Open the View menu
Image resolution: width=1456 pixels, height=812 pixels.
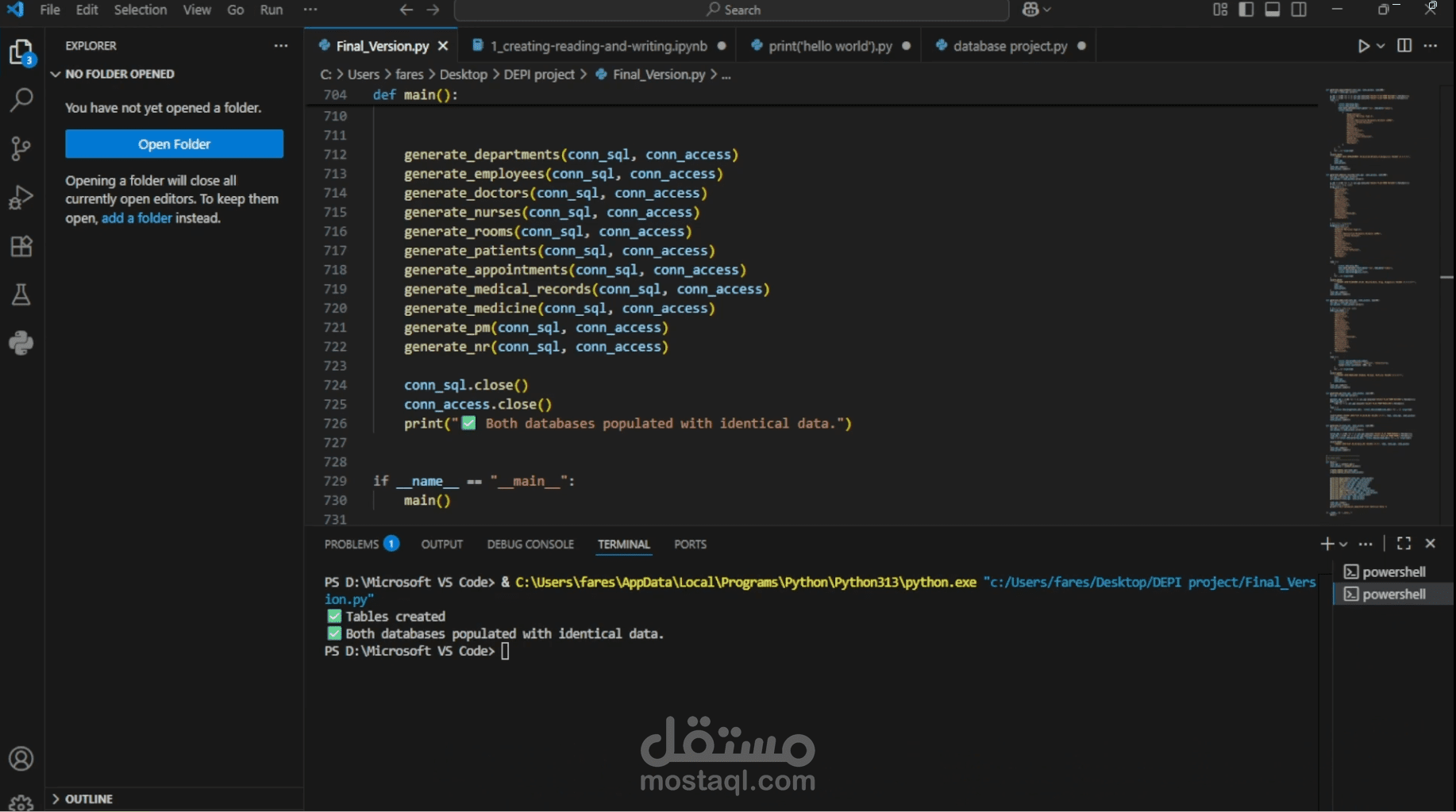click(x=197, y=10)
